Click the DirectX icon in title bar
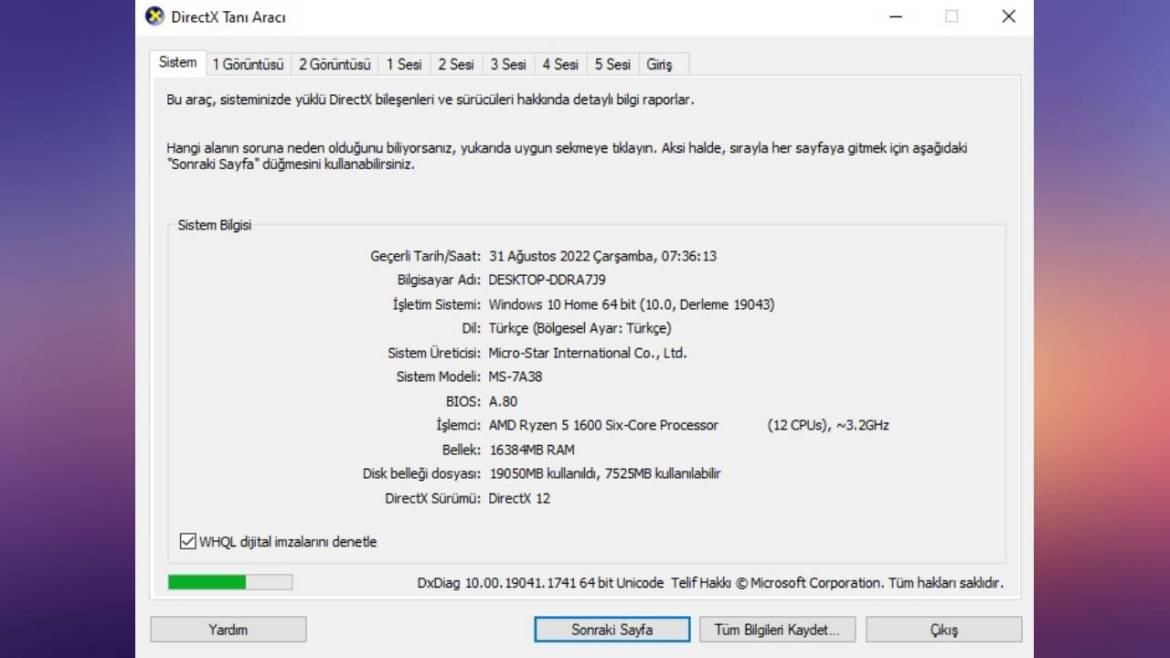Screen dimensions: 1170x658 pyautogui.click(x=155, y=16)
